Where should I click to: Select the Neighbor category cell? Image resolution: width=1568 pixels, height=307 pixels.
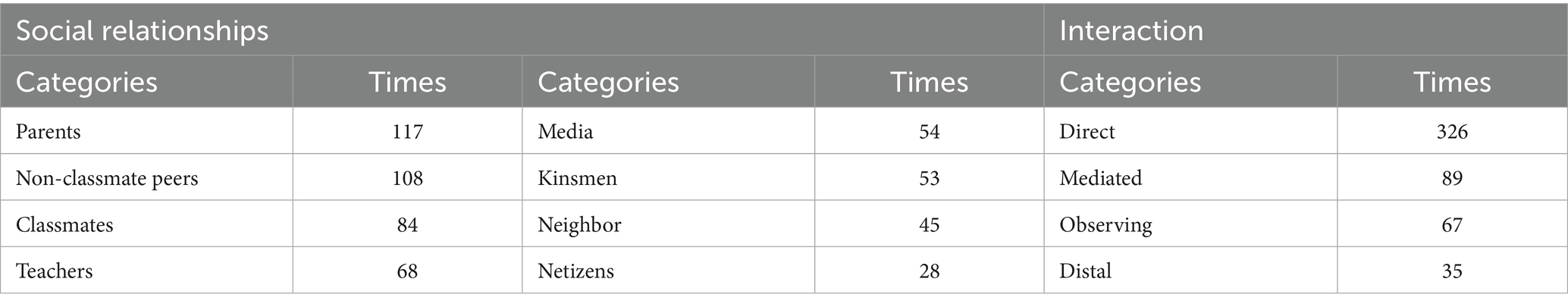(579, 224)
